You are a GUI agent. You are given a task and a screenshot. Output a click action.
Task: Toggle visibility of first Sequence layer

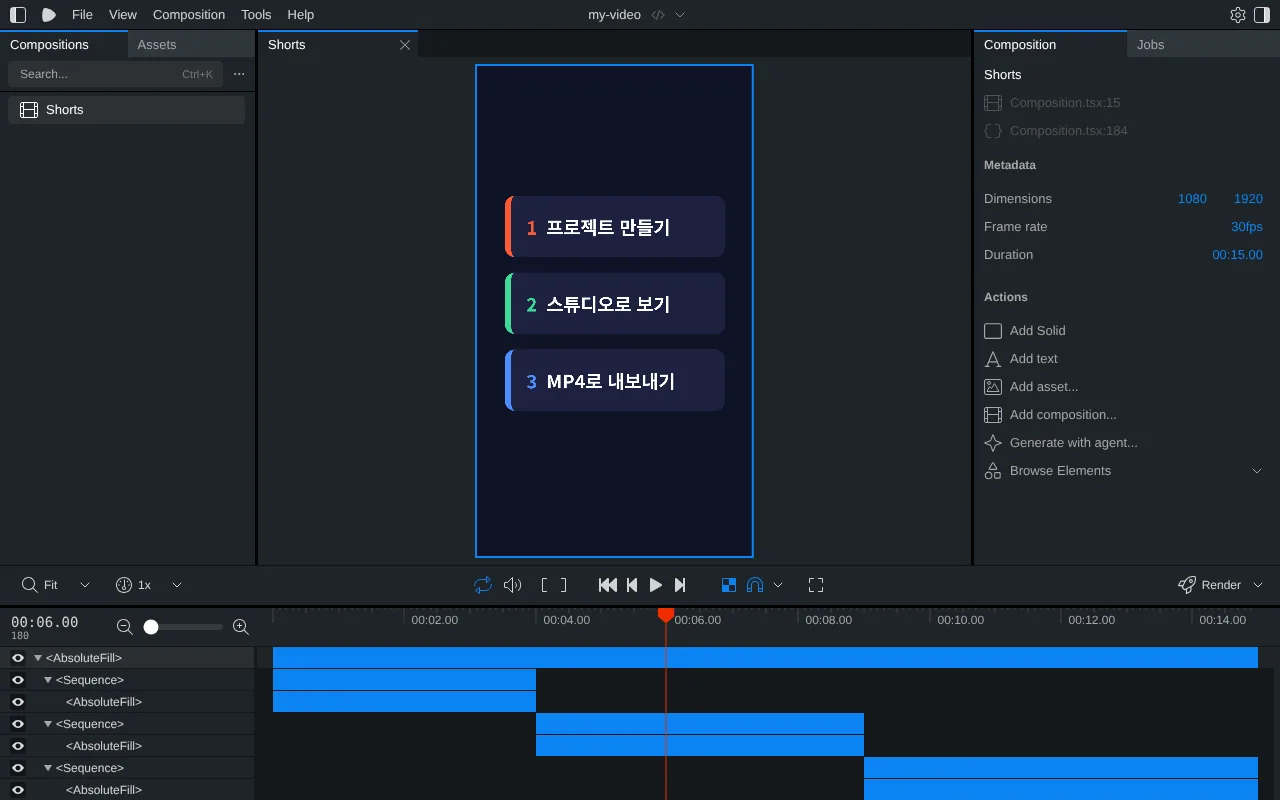[17, 680]
